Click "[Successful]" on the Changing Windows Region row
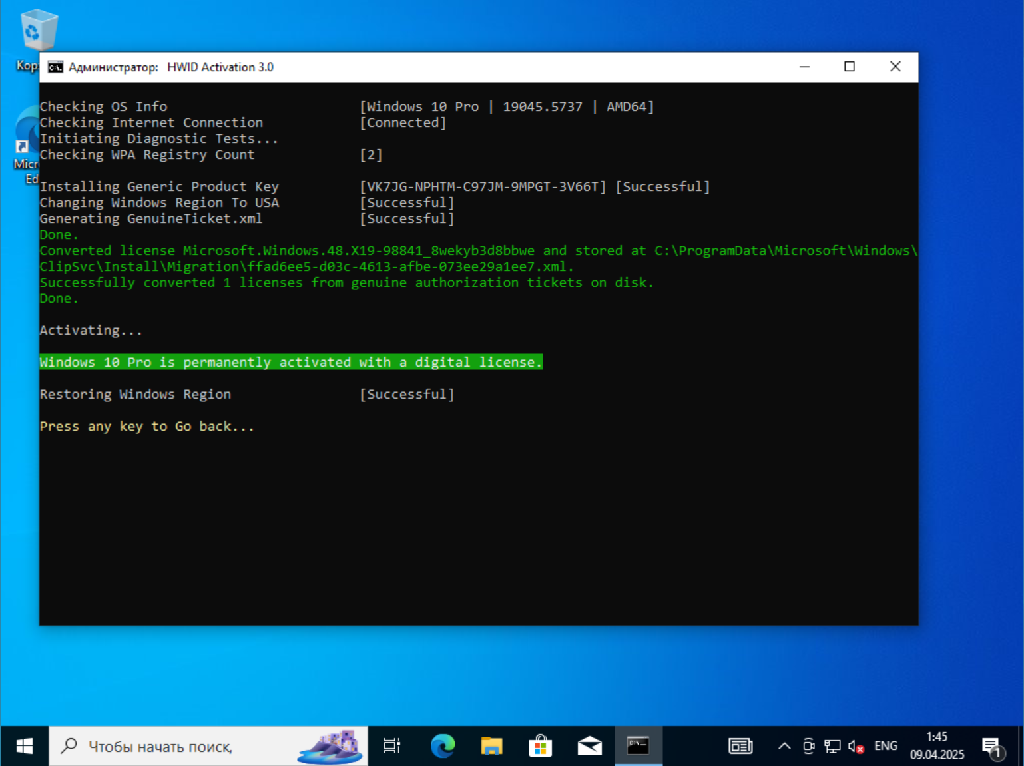Image resolution: width=1024 pixels, height=766 pixels. [407, 202]
